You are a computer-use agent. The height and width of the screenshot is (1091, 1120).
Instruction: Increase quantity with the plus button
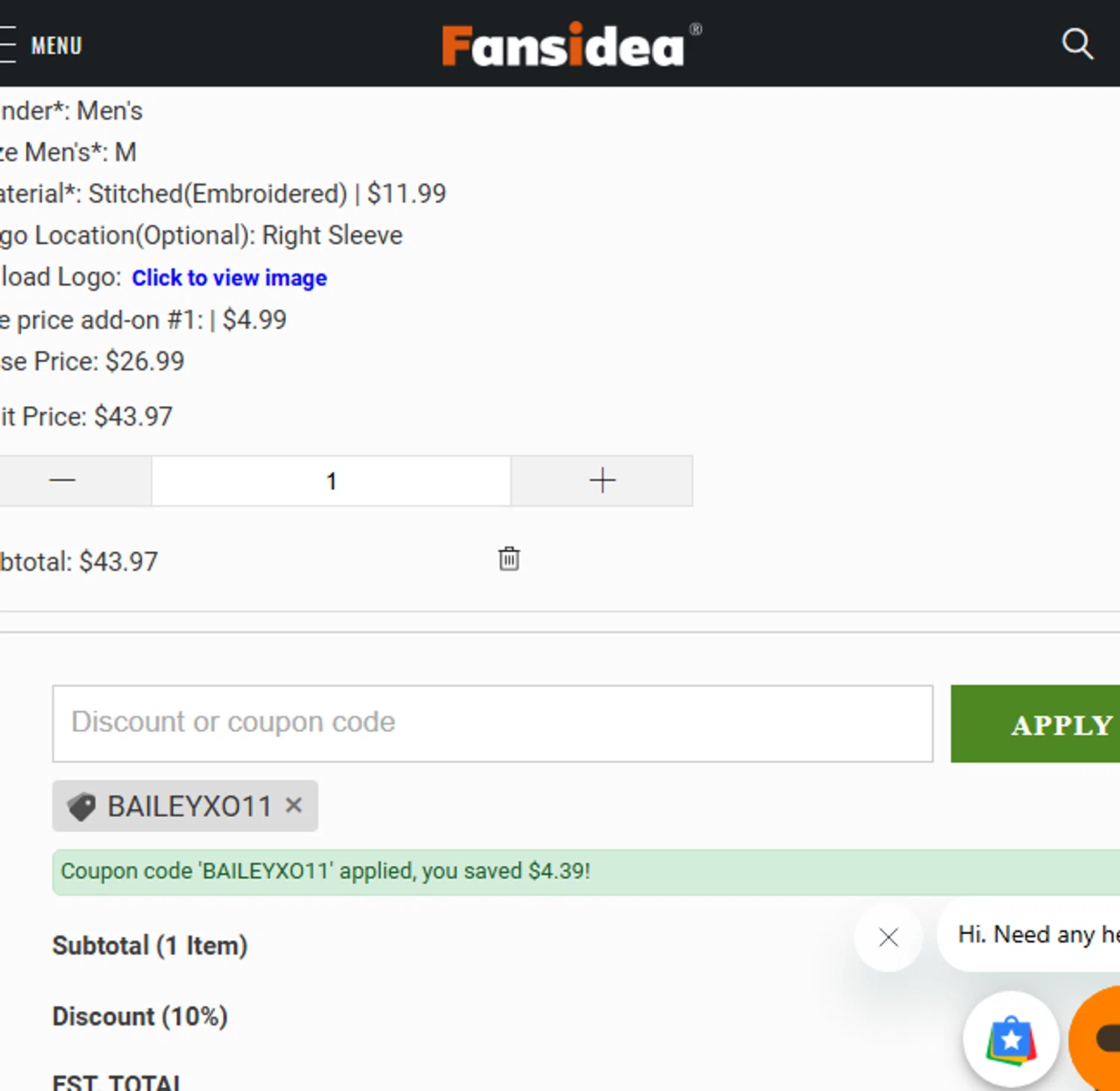(x=602, y=481)
